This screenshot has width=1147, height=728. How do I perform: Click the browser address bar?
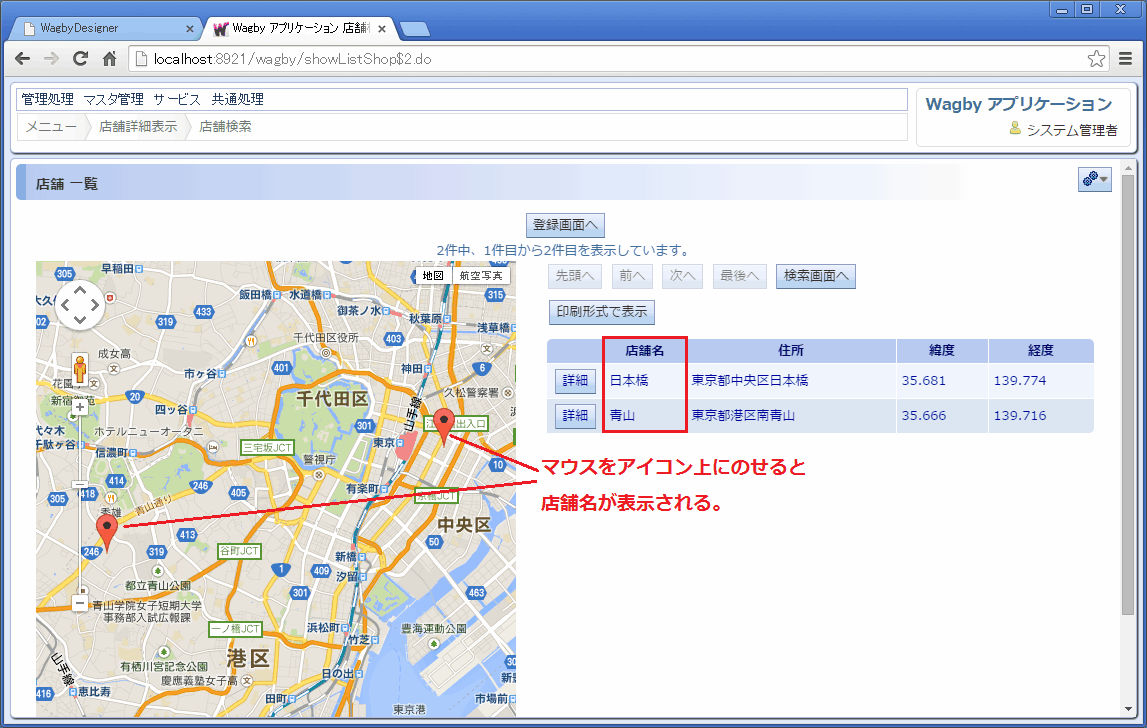pos(617,59)
